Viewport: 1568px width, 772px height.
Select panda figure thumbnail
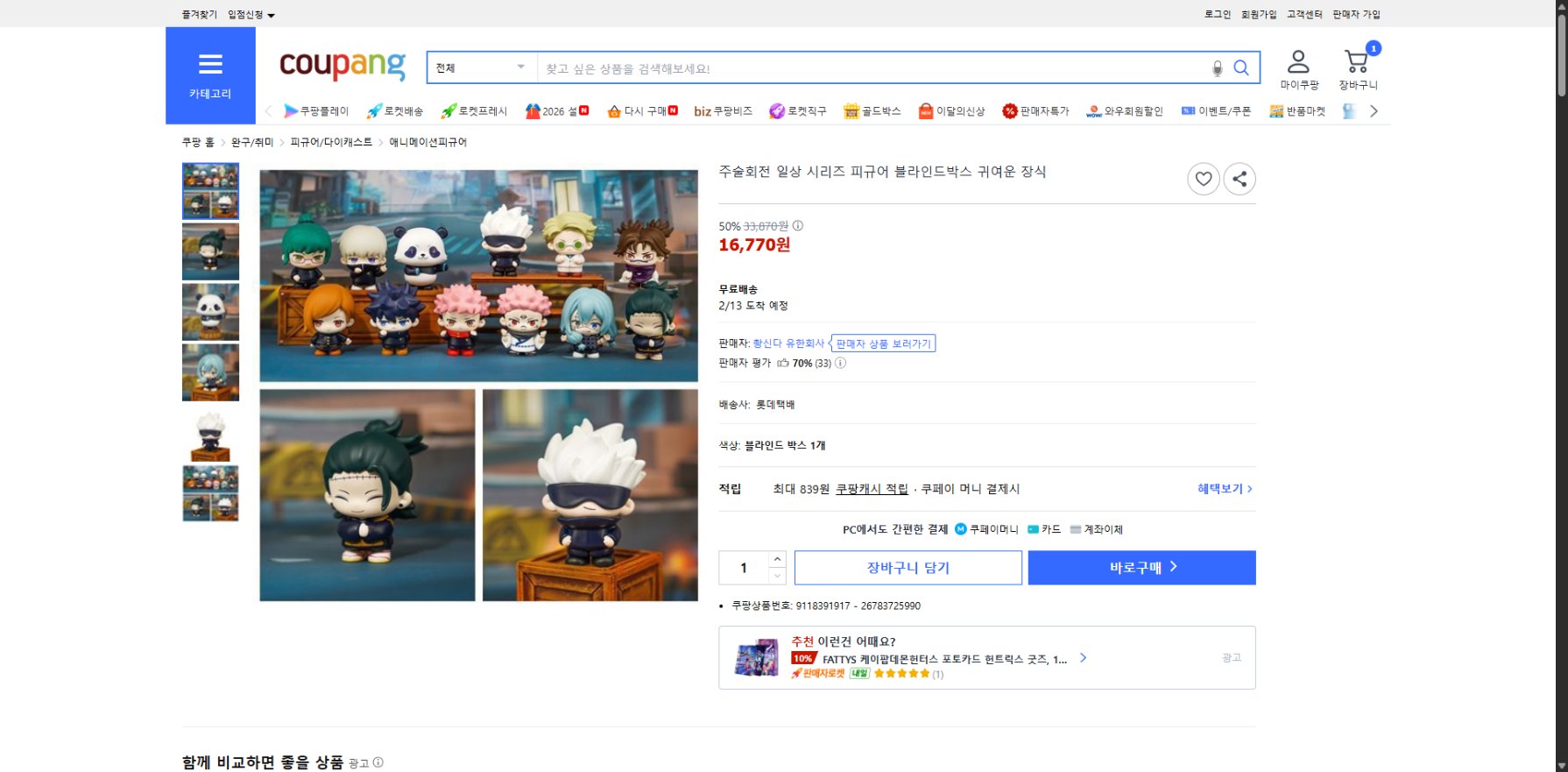click(210, 312)
